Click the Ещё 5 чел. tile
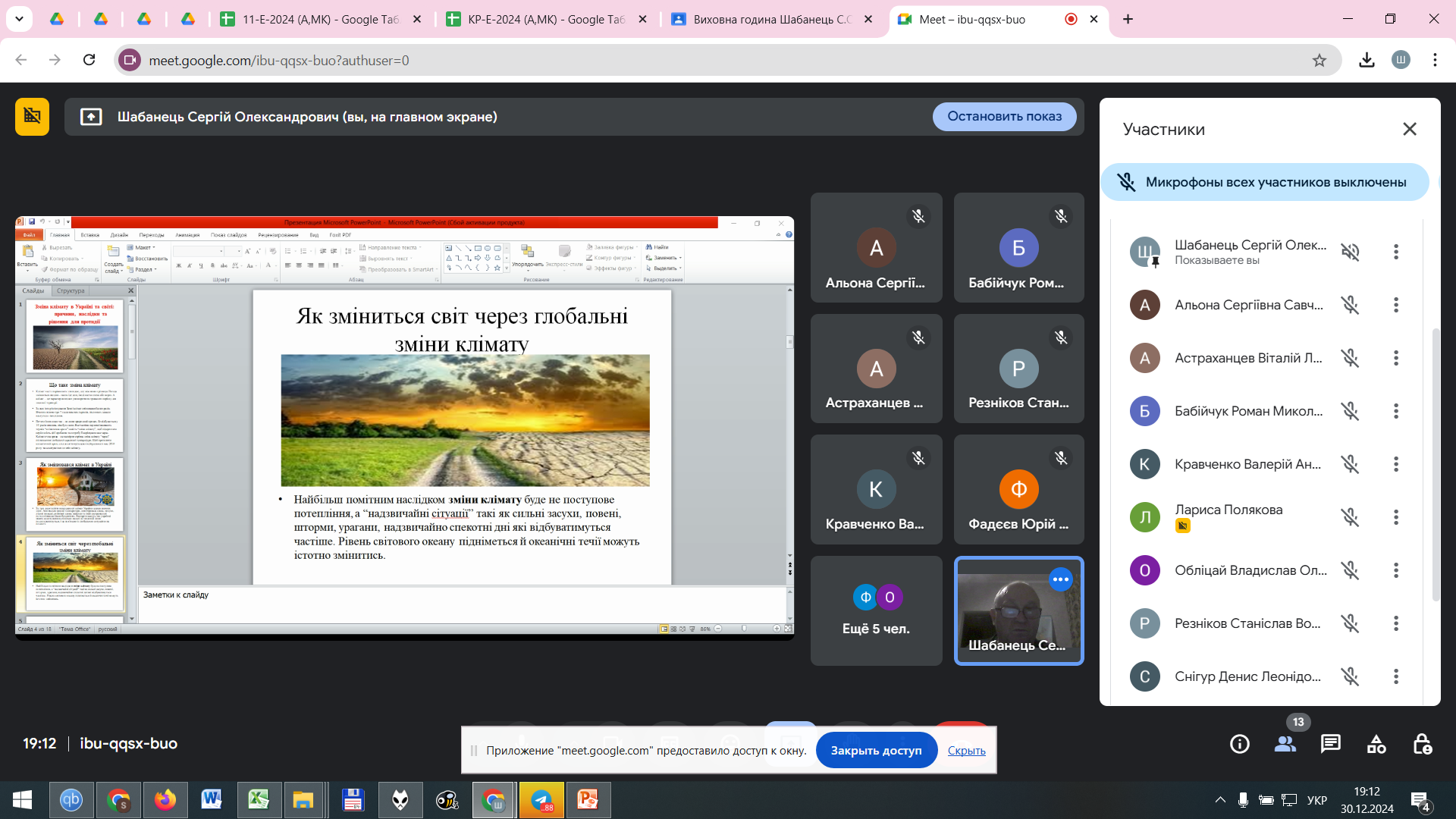1456x819 pixels. pos(876,610)
